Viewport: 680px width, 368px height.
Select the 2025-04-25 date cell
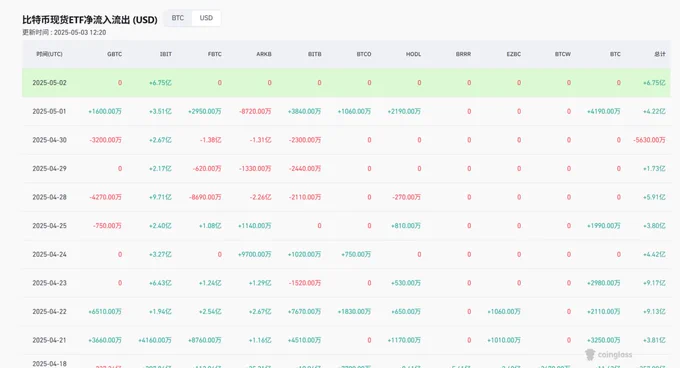tap(49, 226)
